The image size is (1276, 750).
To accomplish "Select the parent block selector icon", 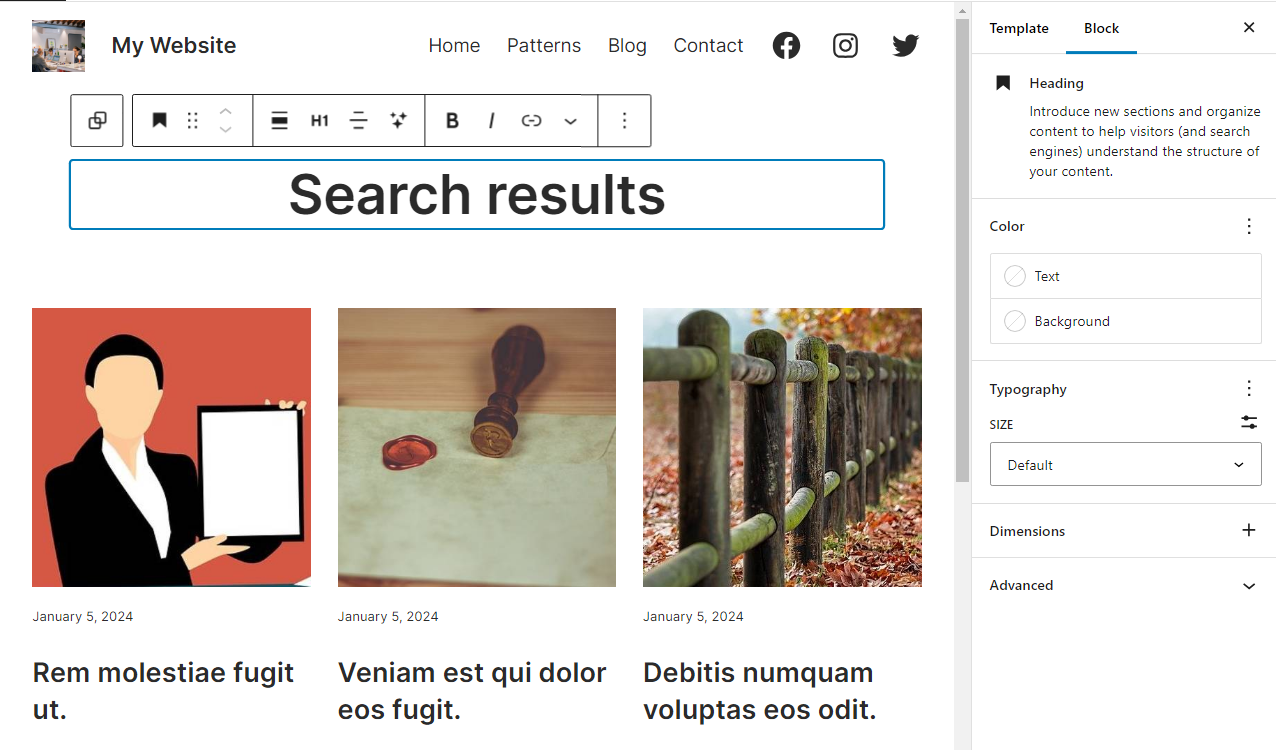I will (x=96, y=120).
